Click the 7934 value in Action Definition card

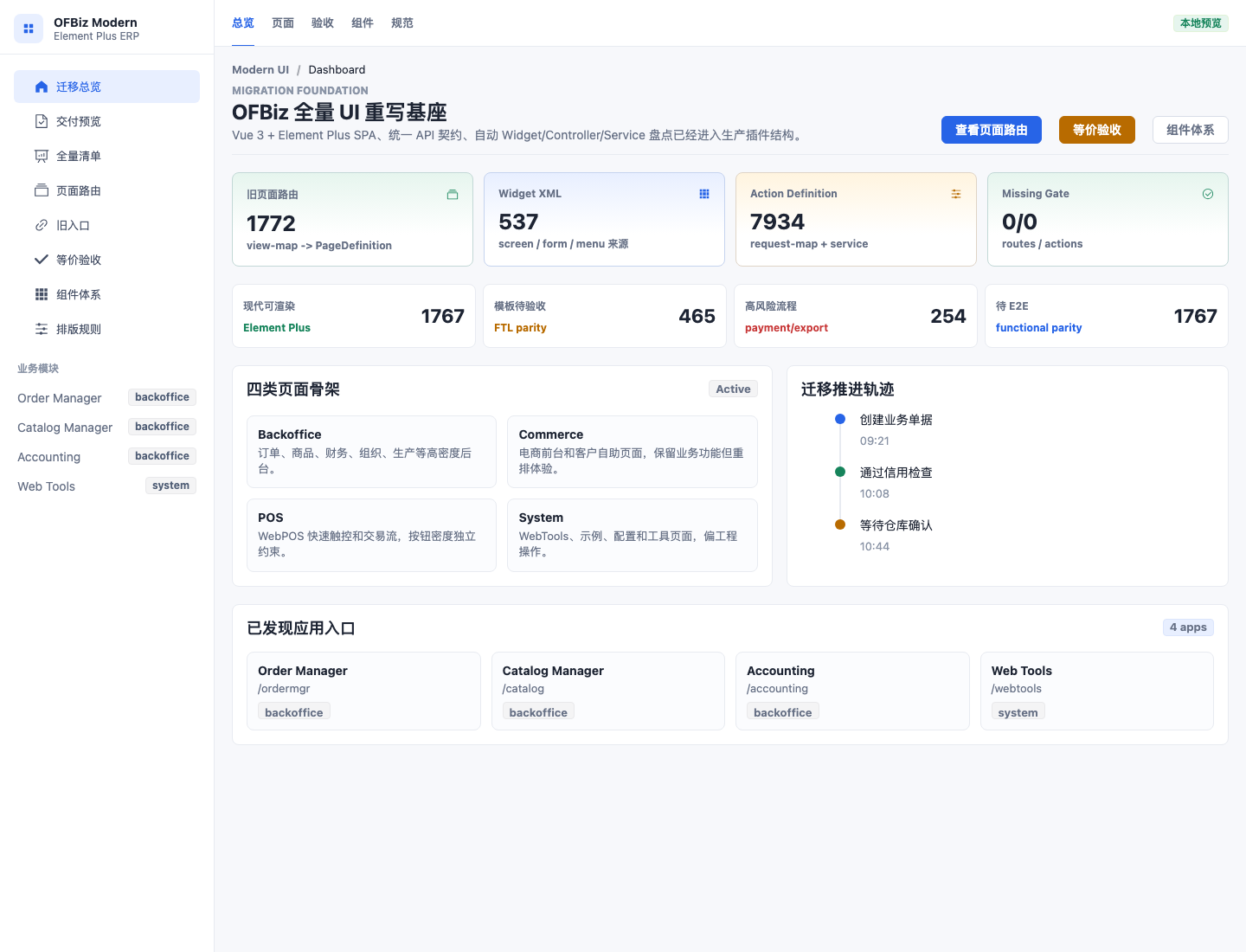tap(777, 222)
